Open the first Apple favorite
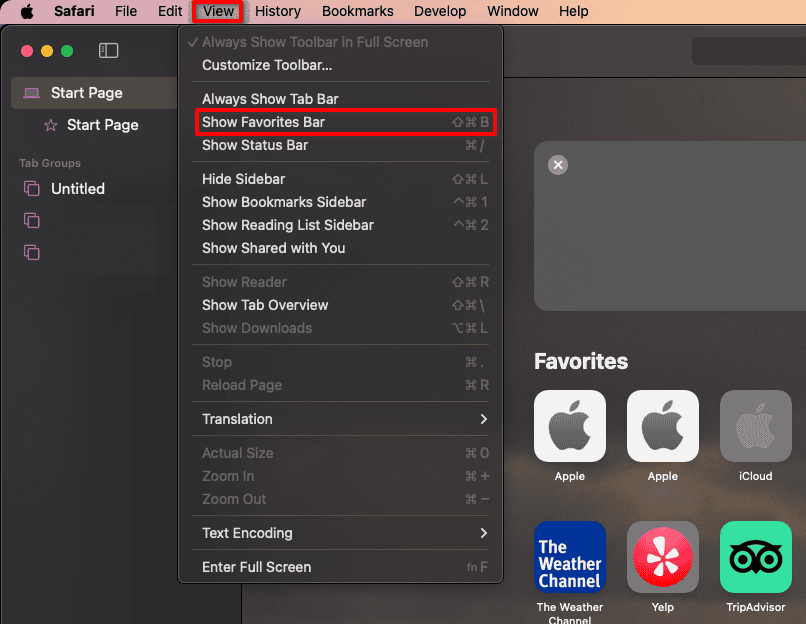 click(x=570, y=426)
